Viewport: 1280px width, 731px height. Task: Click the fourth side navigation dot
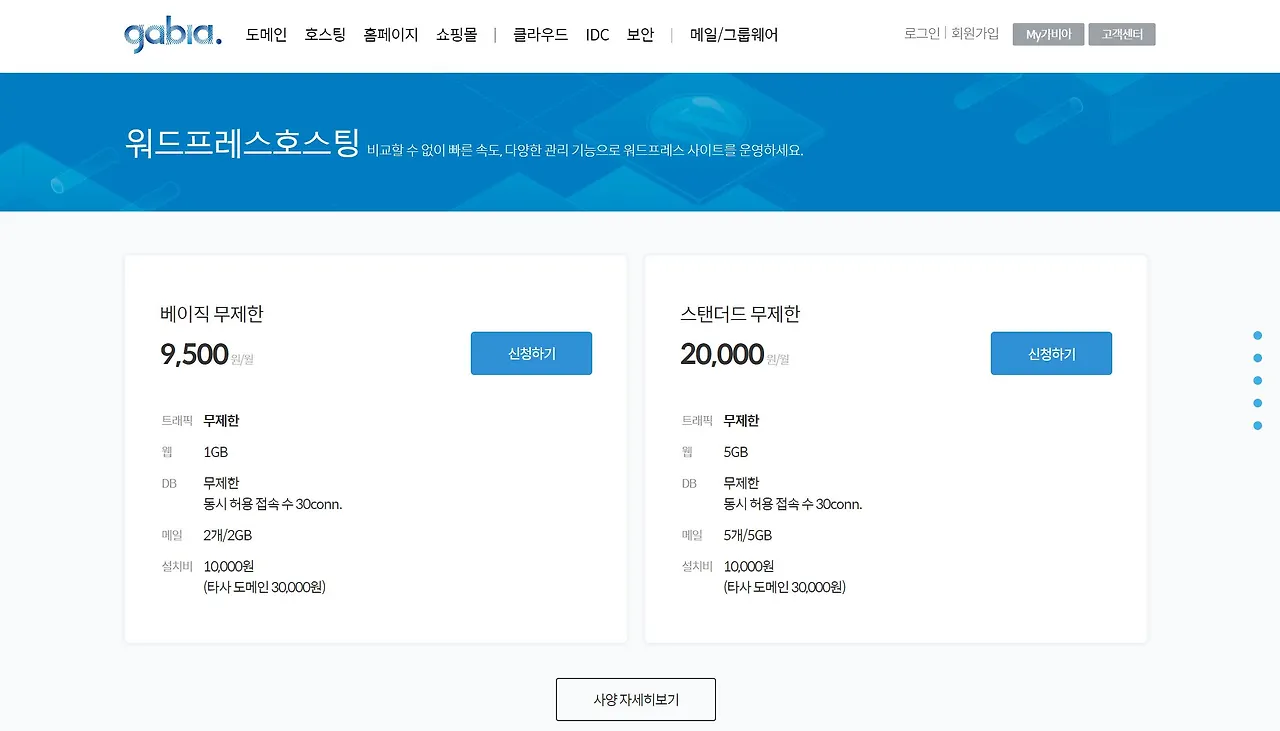1257,403
